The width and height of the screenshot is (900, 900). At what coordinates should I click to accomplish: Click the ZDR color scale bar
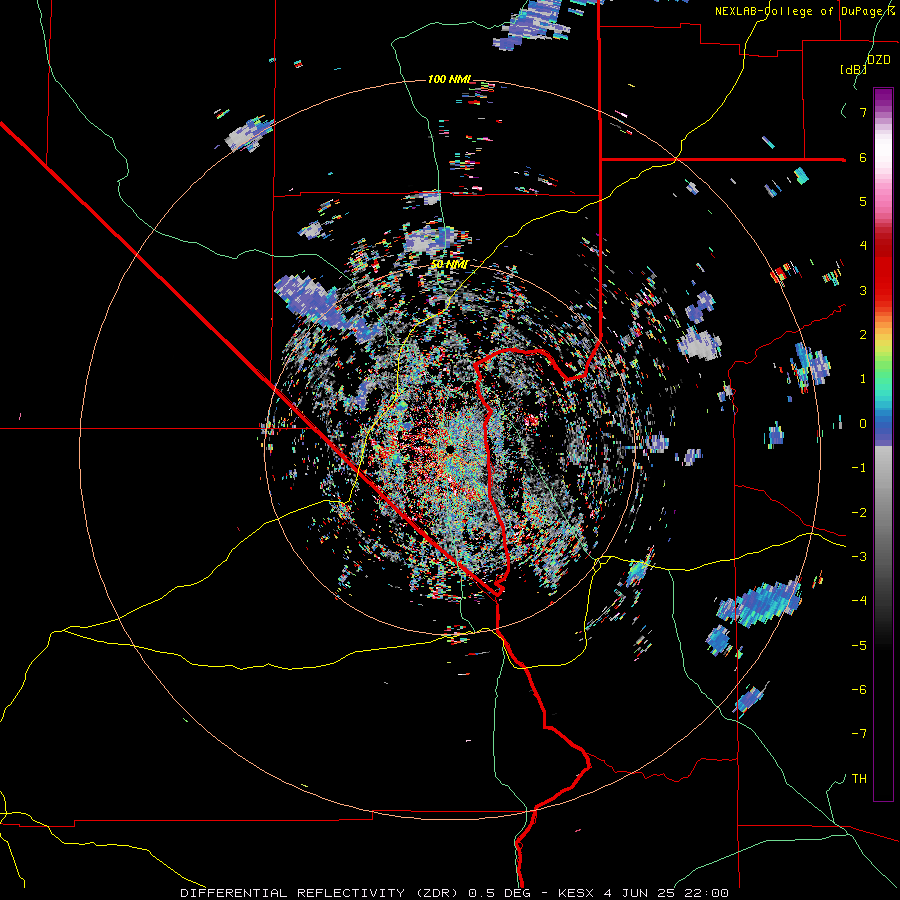point(883,444)
